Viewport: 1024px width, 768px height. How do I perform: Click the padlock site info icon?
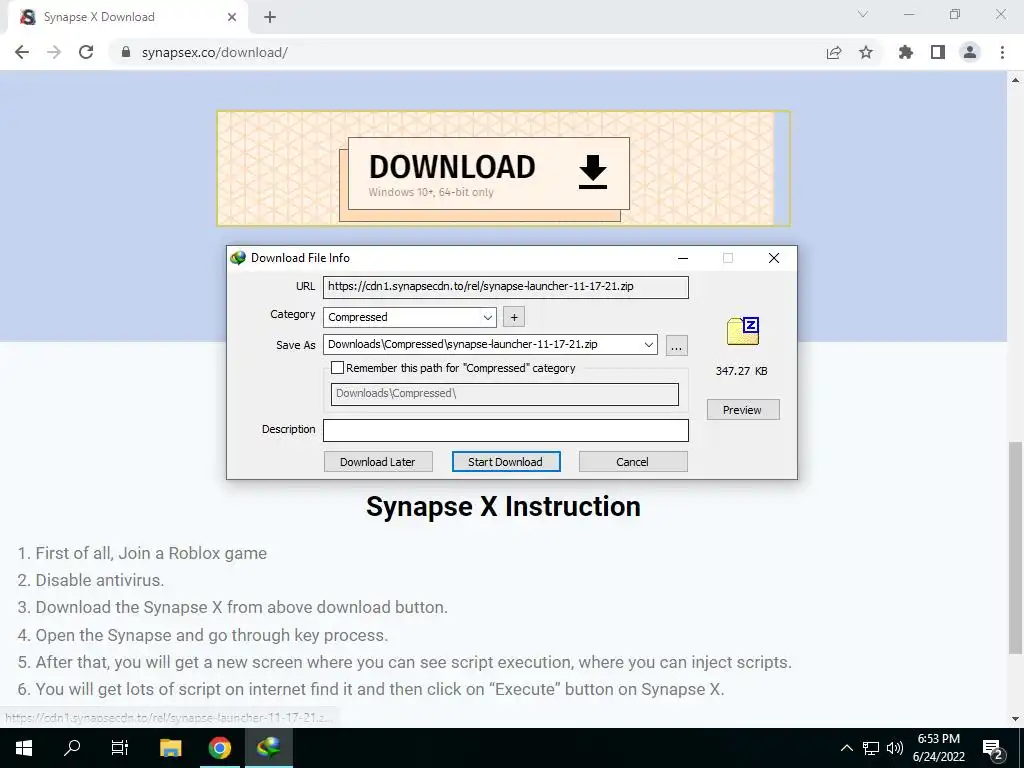[126, 52]
